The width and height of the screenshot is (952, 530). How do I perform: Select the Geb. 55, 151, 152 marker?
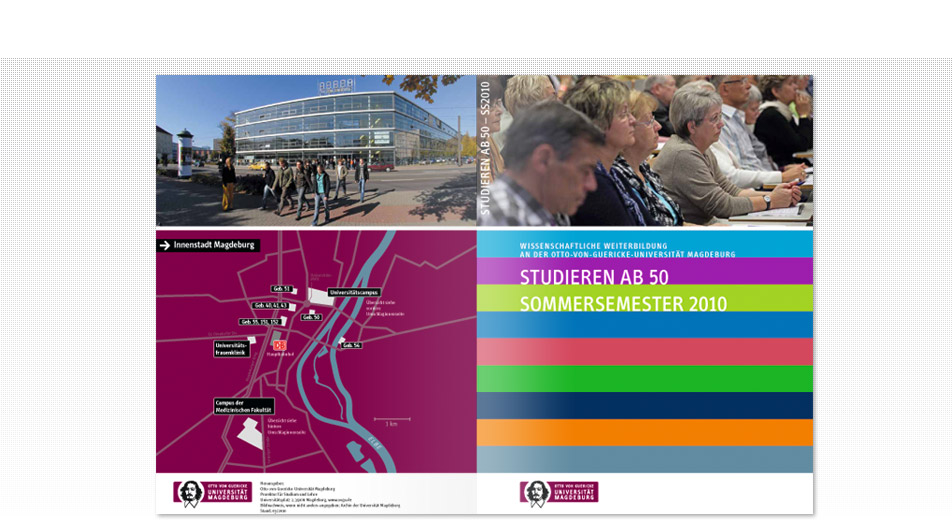[x=259, y=322]
